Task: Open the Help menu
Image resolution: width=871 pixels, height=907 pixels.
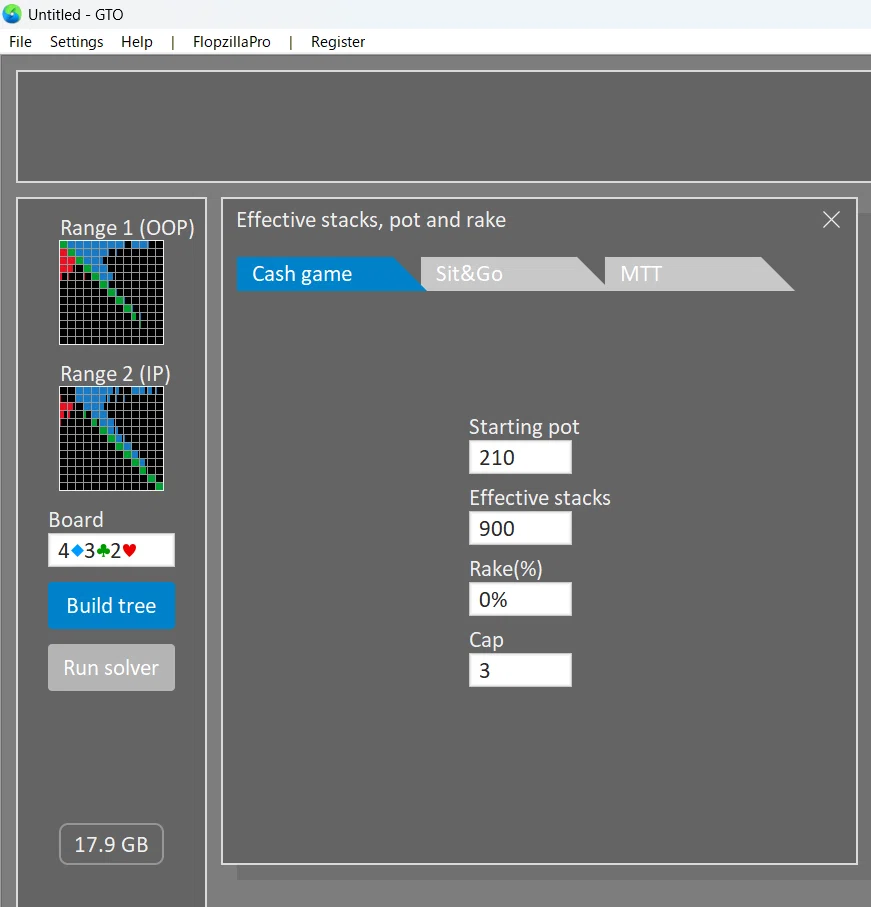Action: tap(136, 42)
